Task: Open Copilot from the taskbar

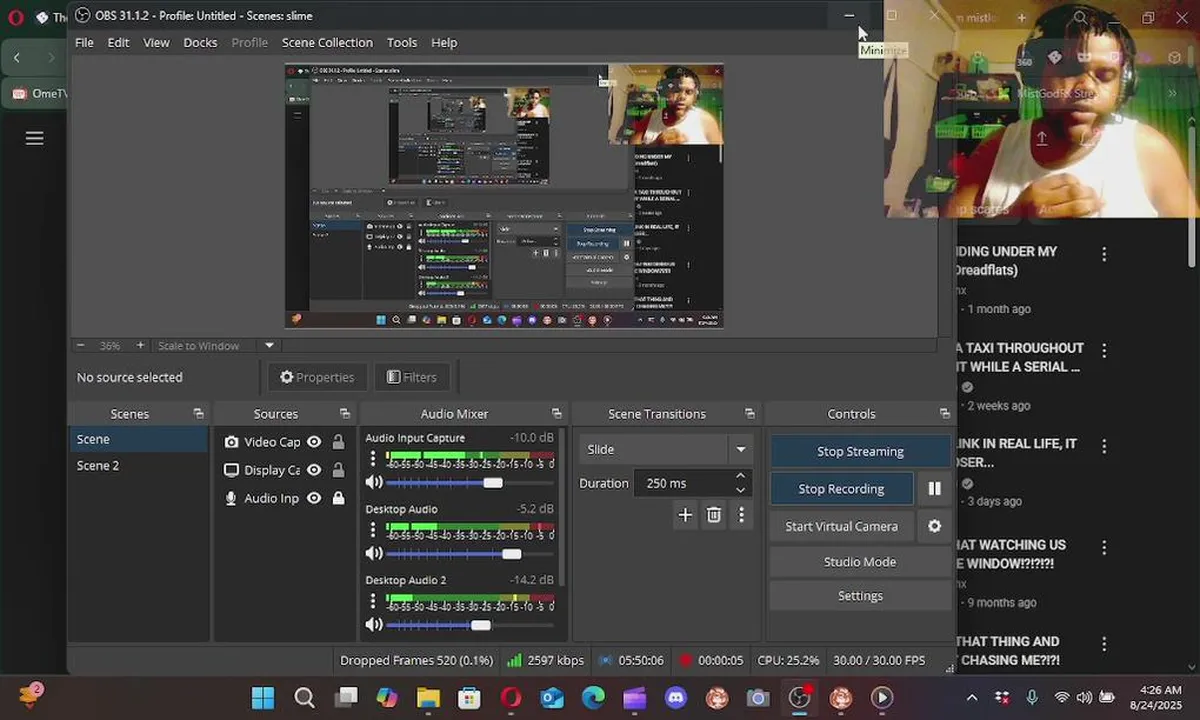Action: [x=387, y=698]
